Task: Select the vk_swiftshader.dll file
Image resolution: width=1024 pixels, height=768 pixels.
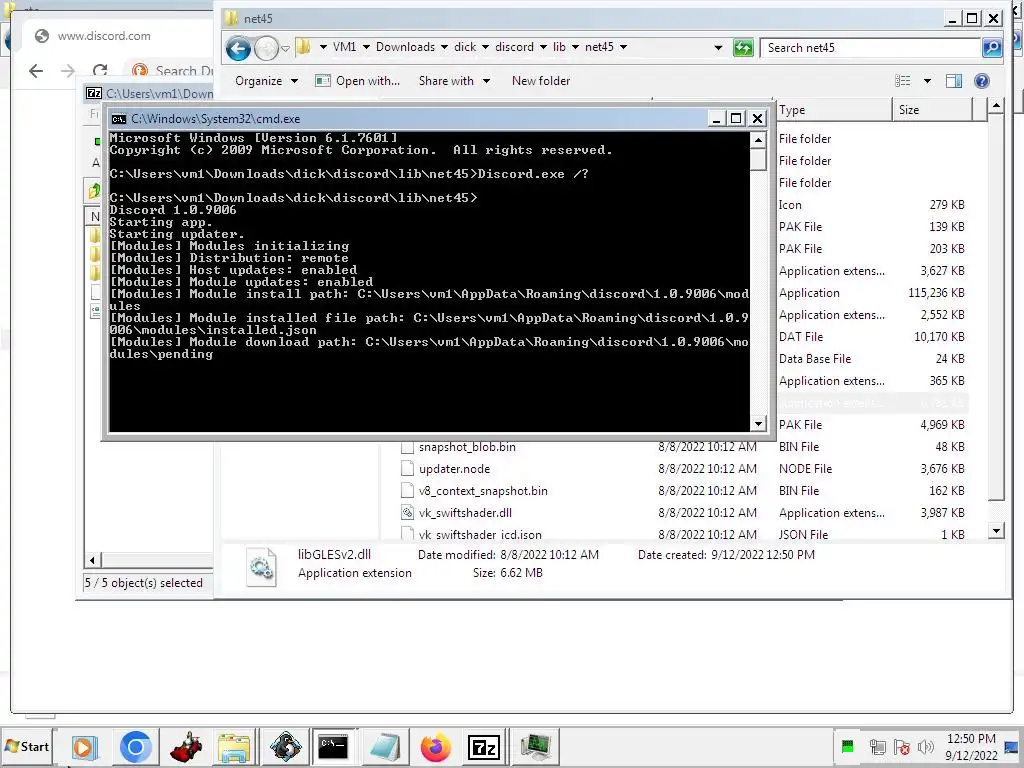Action: 465,513
